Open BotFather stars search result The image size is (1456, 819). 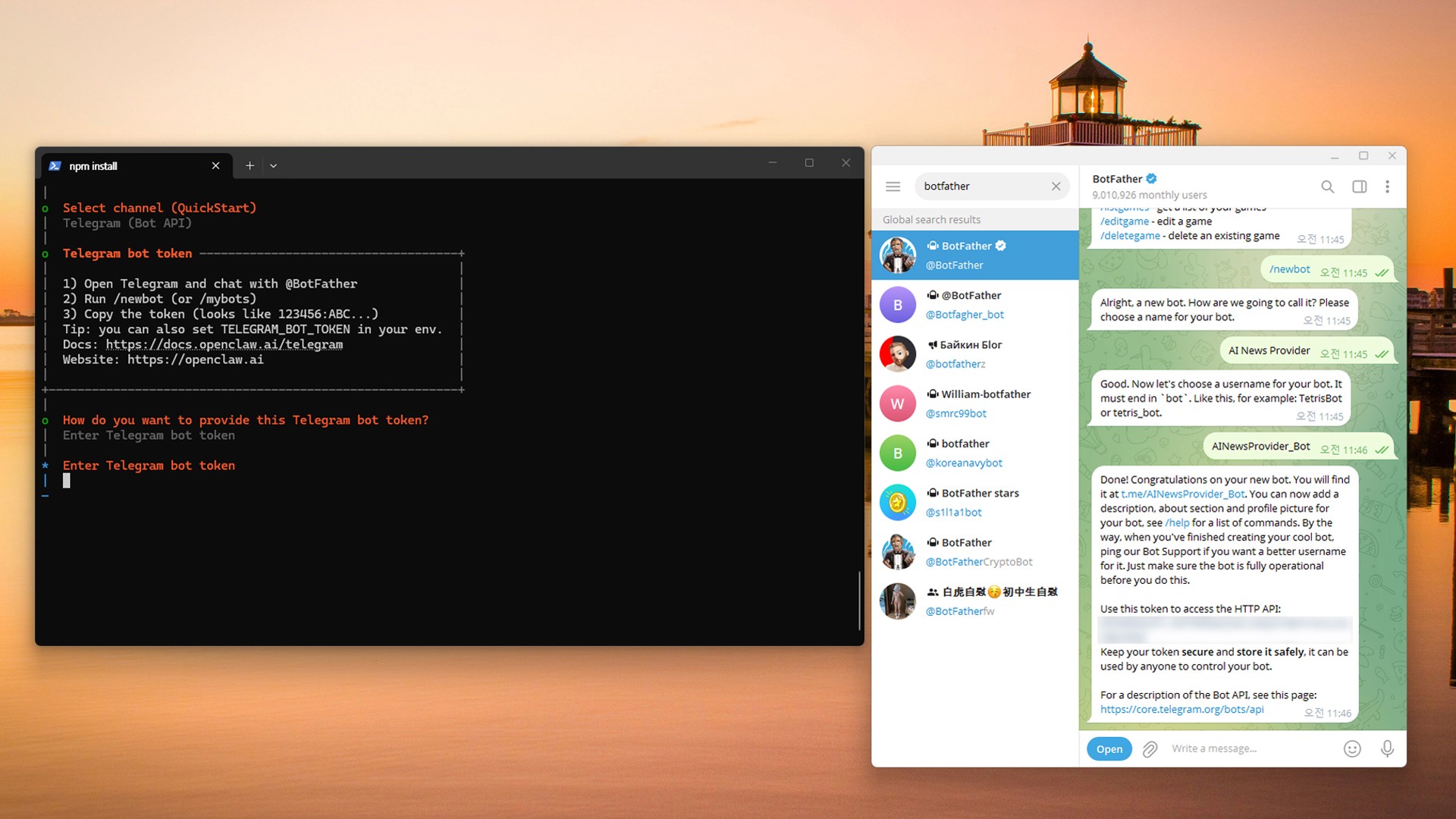(975, 502)
